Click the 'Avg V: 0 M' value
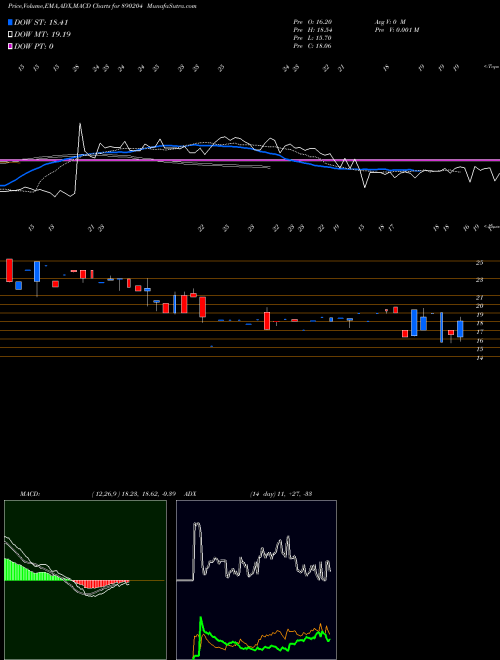This screenshot has height=660, width=500. (x=389, y=21)
